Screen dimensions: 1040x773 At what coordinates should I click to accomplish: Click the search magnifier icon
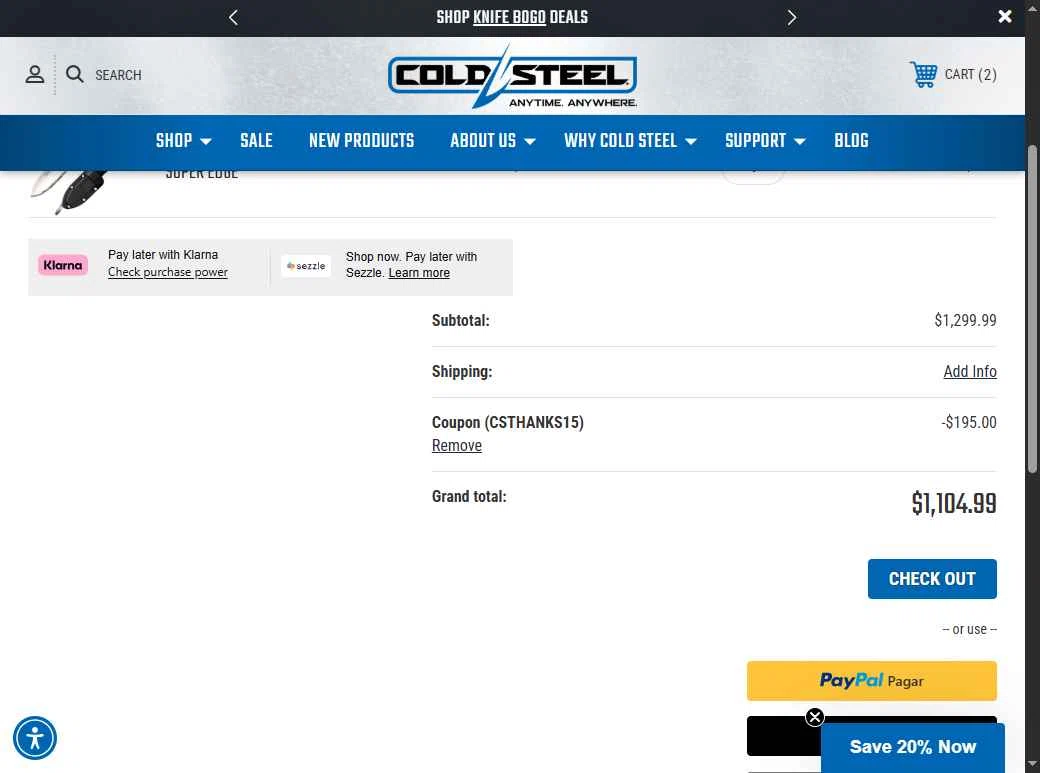pos(74,74)
